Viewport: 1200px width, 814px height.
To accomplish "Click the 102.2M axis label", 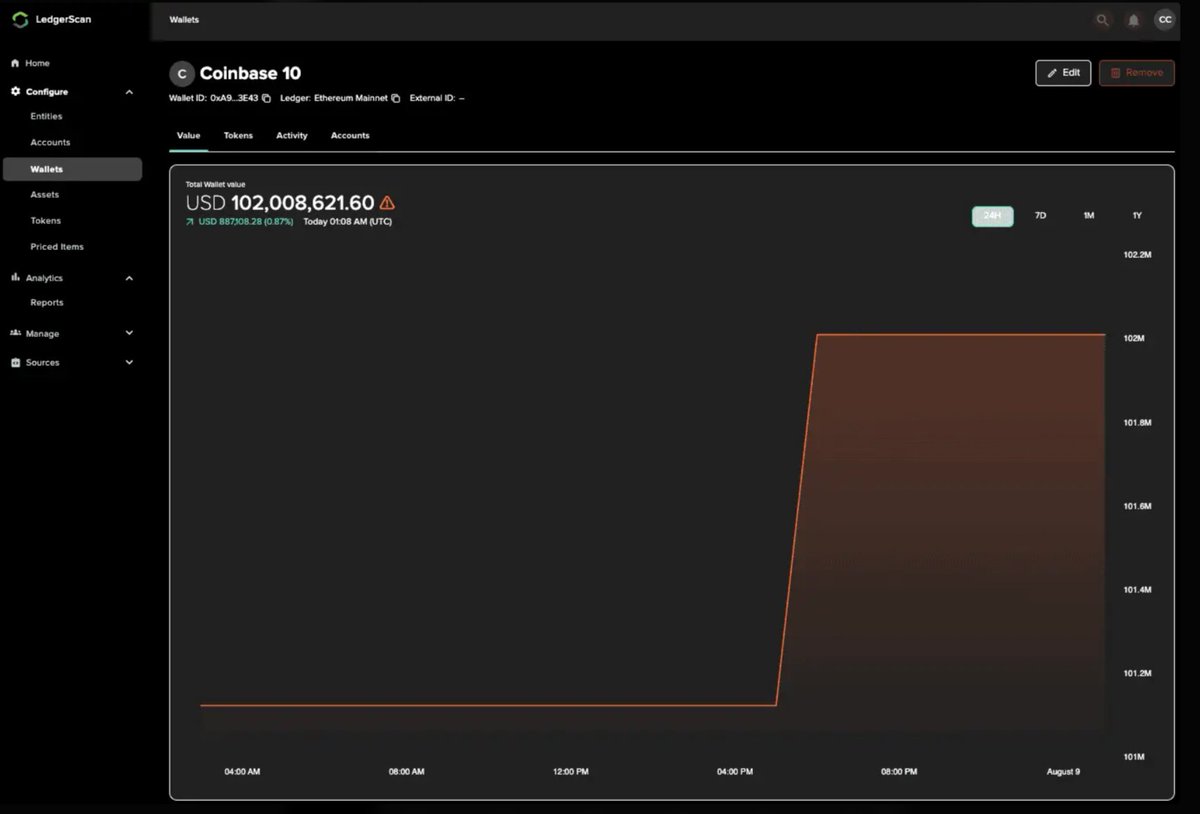I will (x=1138, y=255).
